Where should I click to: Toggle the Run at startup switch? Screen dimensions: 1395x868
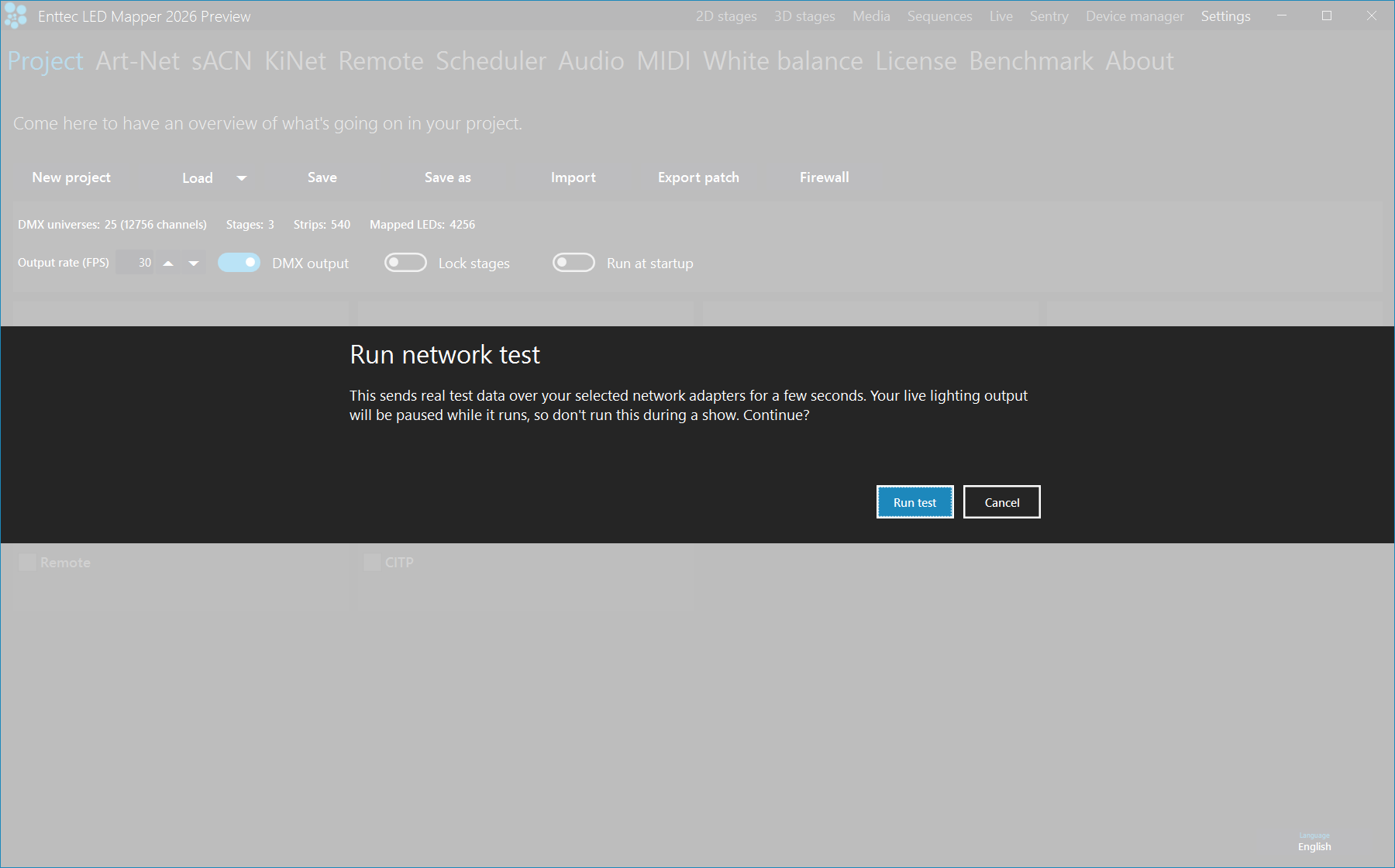point(573,263)
